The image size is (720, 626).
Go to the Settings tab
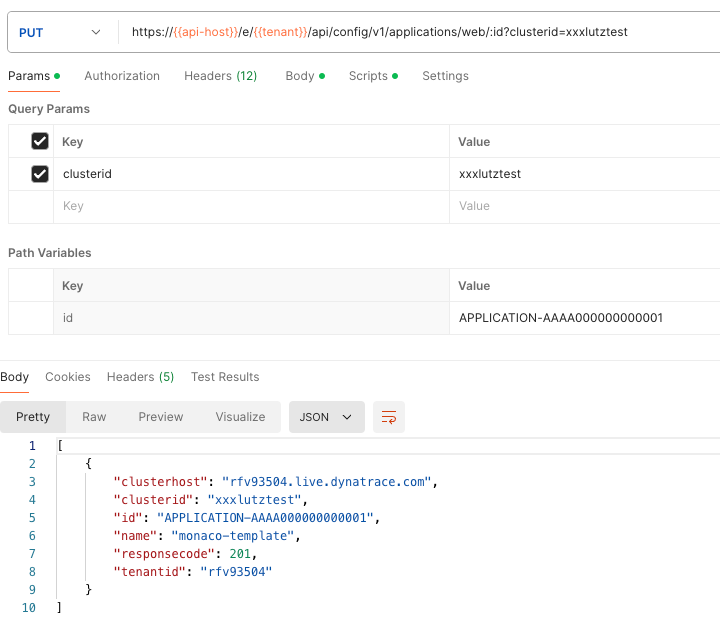pos(445,76)
